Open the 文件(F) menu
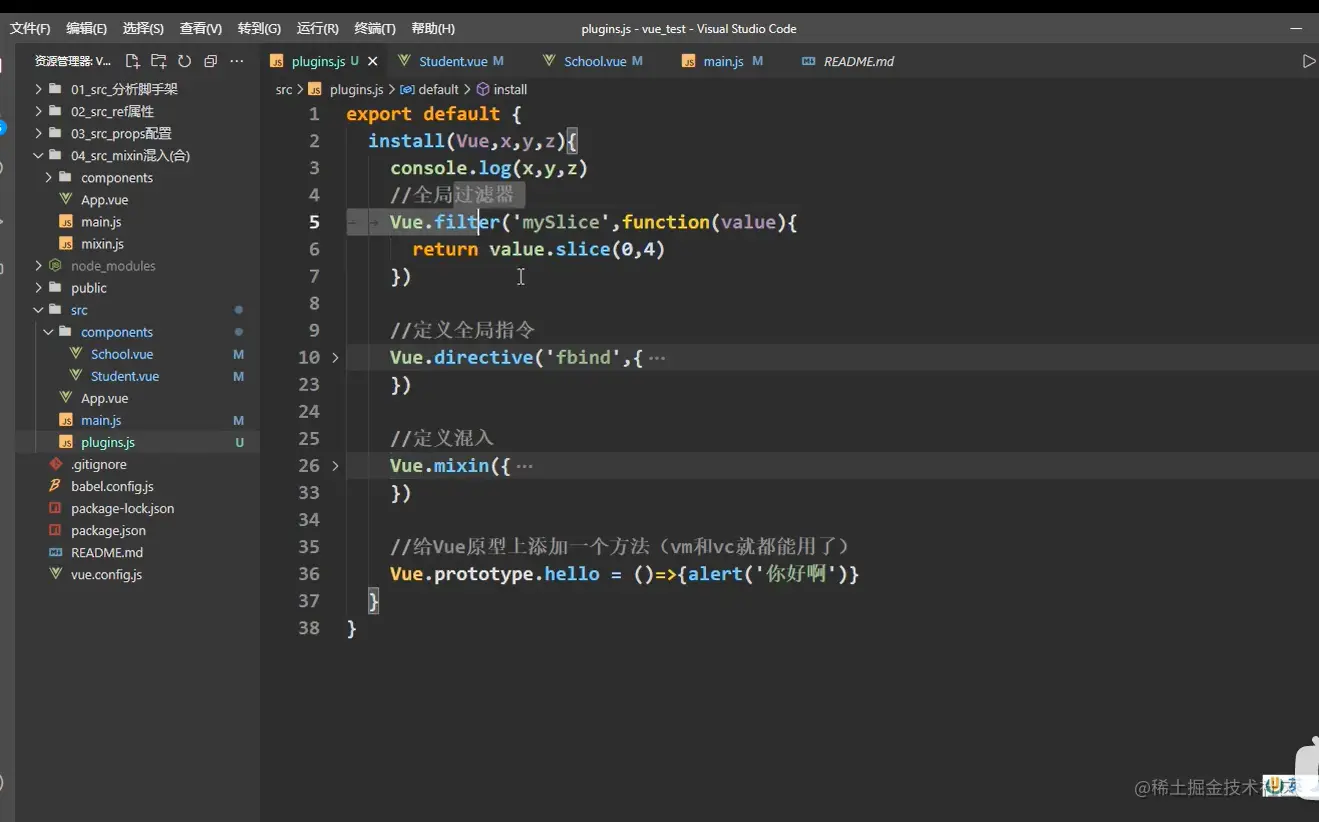1319x822 pixels. coord(30,28)
